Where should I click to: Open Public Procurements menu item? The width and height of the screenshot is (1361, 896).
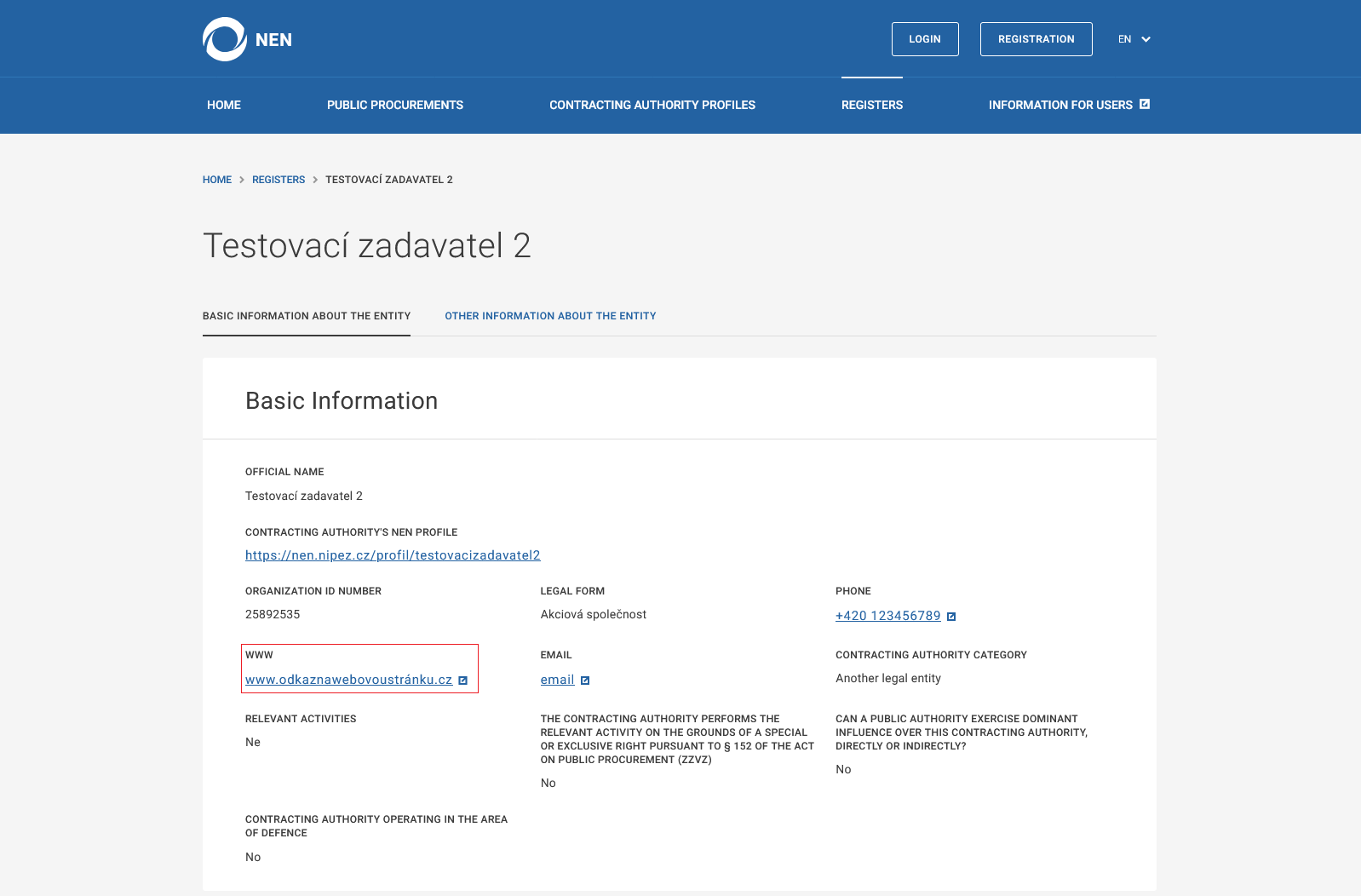[395, 105]
